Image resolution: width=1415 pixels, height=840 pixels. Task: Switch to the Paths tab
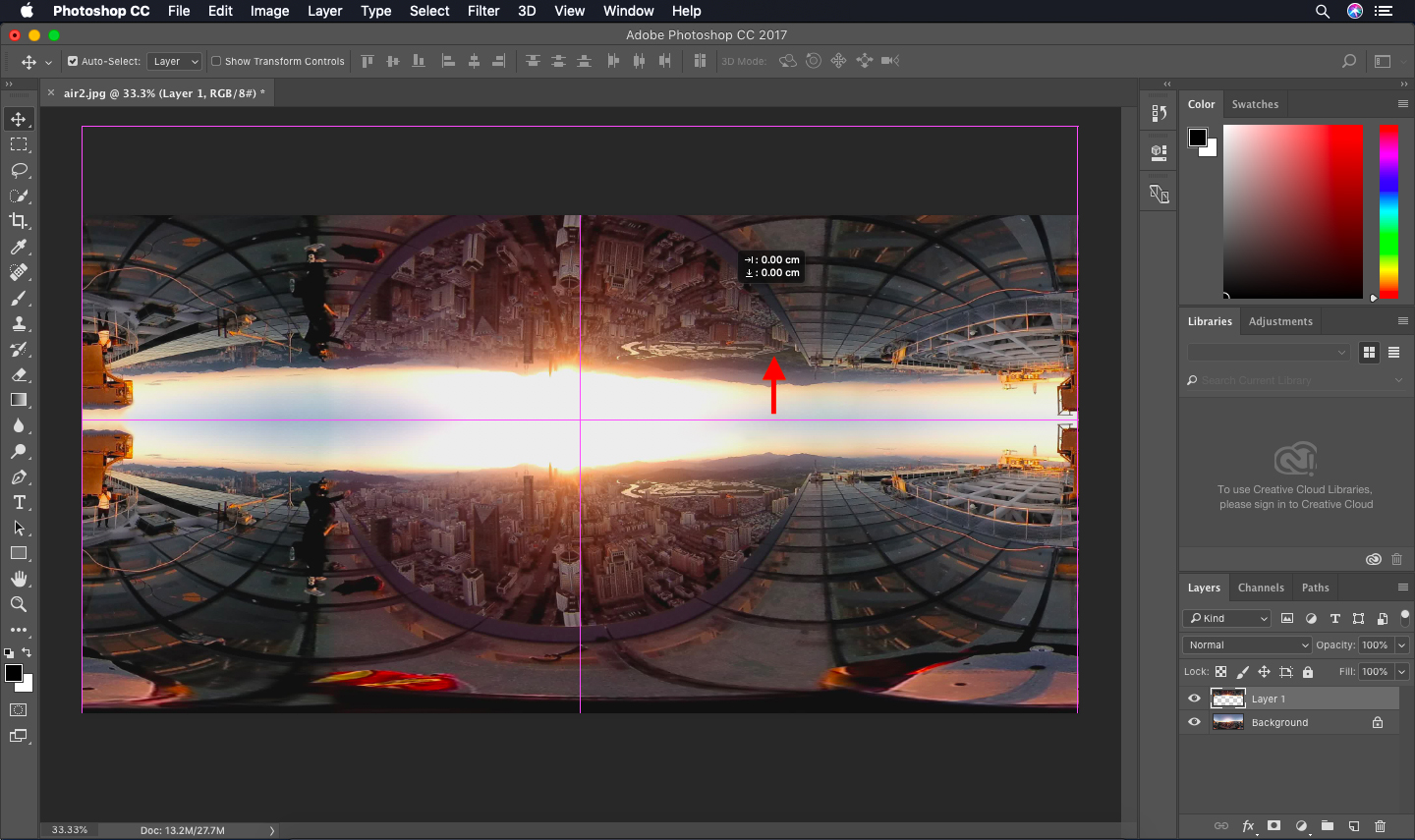(x=1316, y=588)
